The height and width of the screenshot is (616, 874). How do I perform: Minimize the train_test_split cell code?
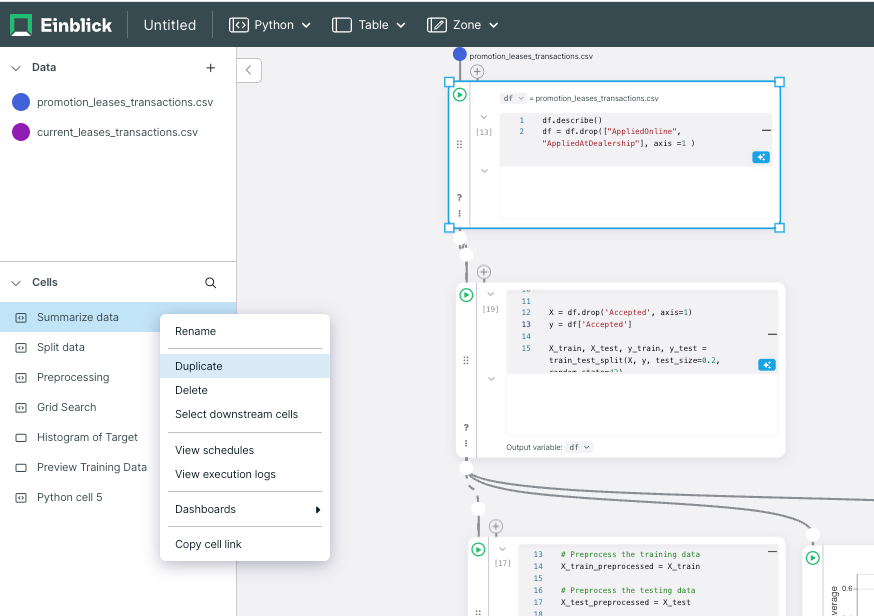pyautogui.click(x=772, y=334)
